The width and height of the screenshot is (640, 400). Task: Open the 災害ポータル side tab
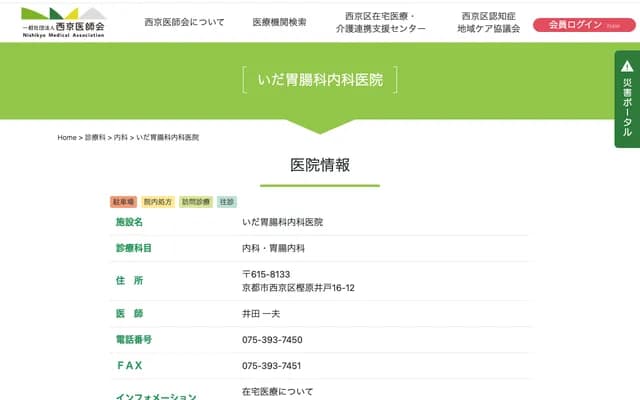click(x=627, y=105)
